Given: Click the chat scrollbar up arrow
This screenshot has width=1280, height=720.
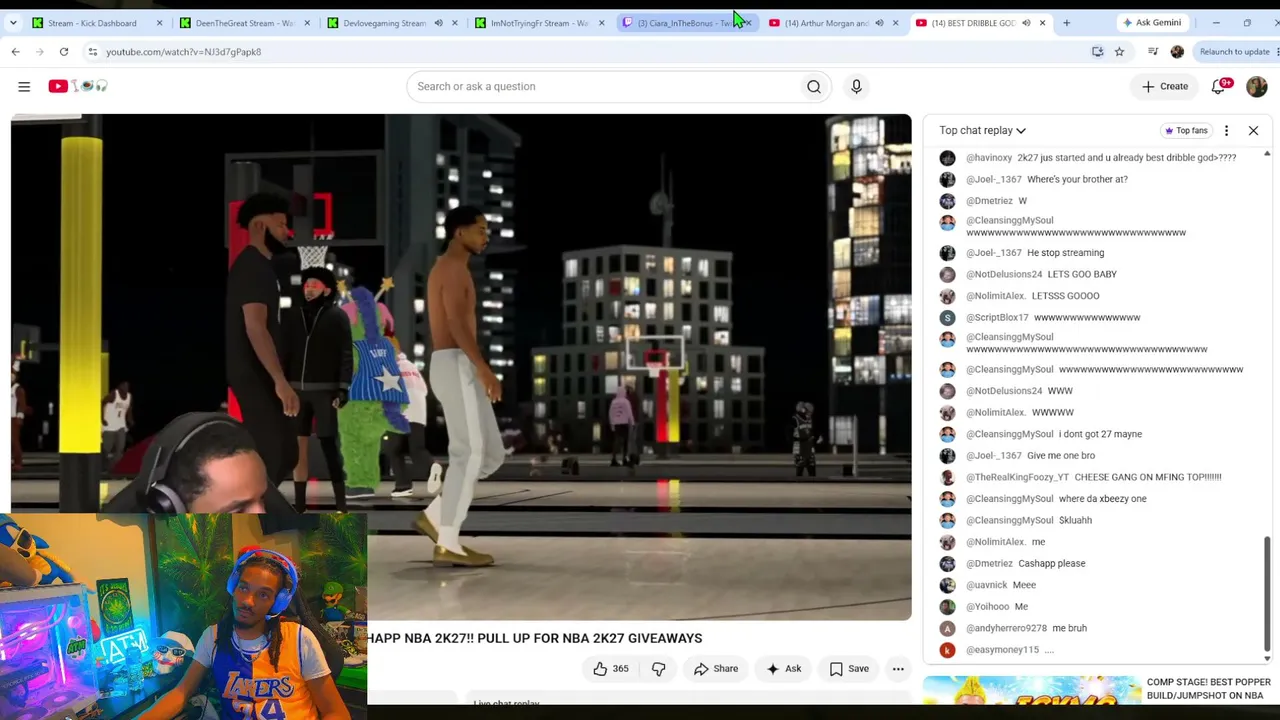Looking at the screenshot, I should click(1267, 154).
